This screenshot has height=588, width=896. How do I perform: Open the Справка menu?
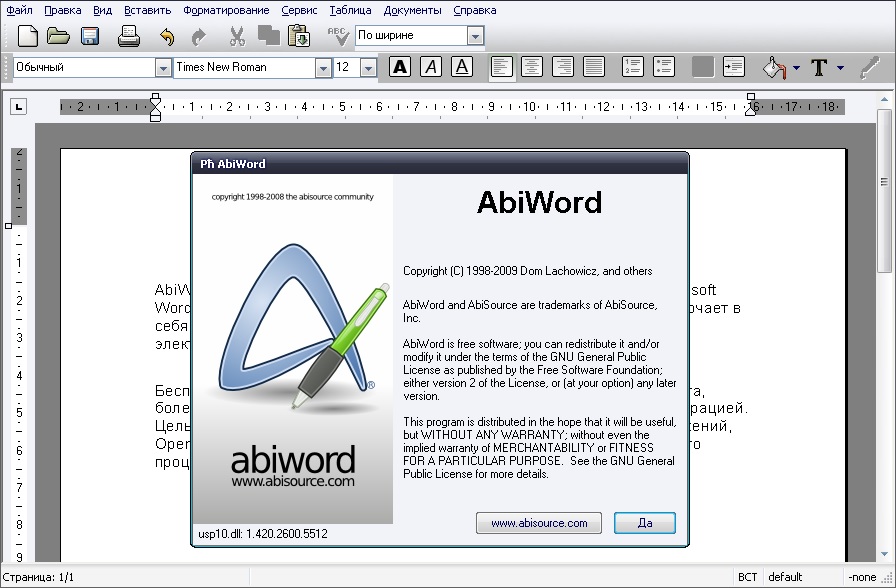pyautogui.click(x=475, y=10)
